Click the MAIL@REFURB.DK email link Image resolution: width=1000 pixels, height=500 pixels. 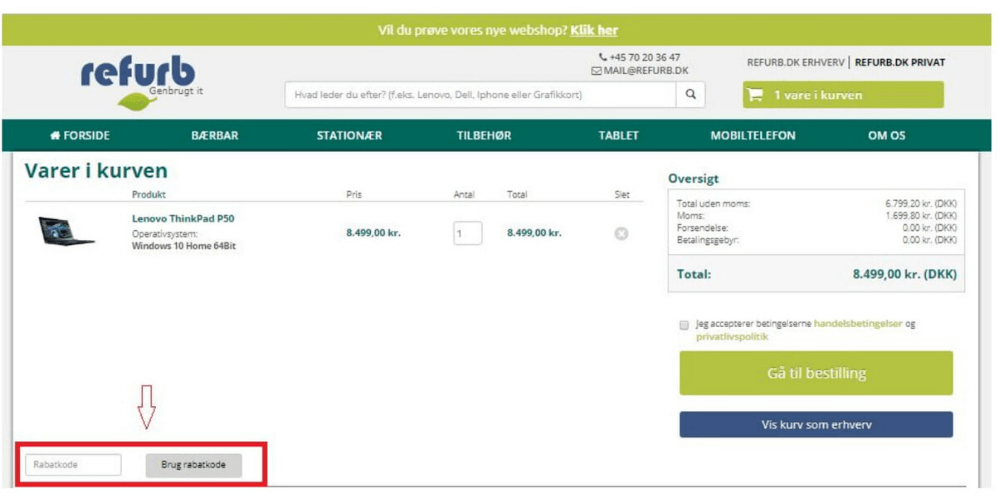coord(646,71)
